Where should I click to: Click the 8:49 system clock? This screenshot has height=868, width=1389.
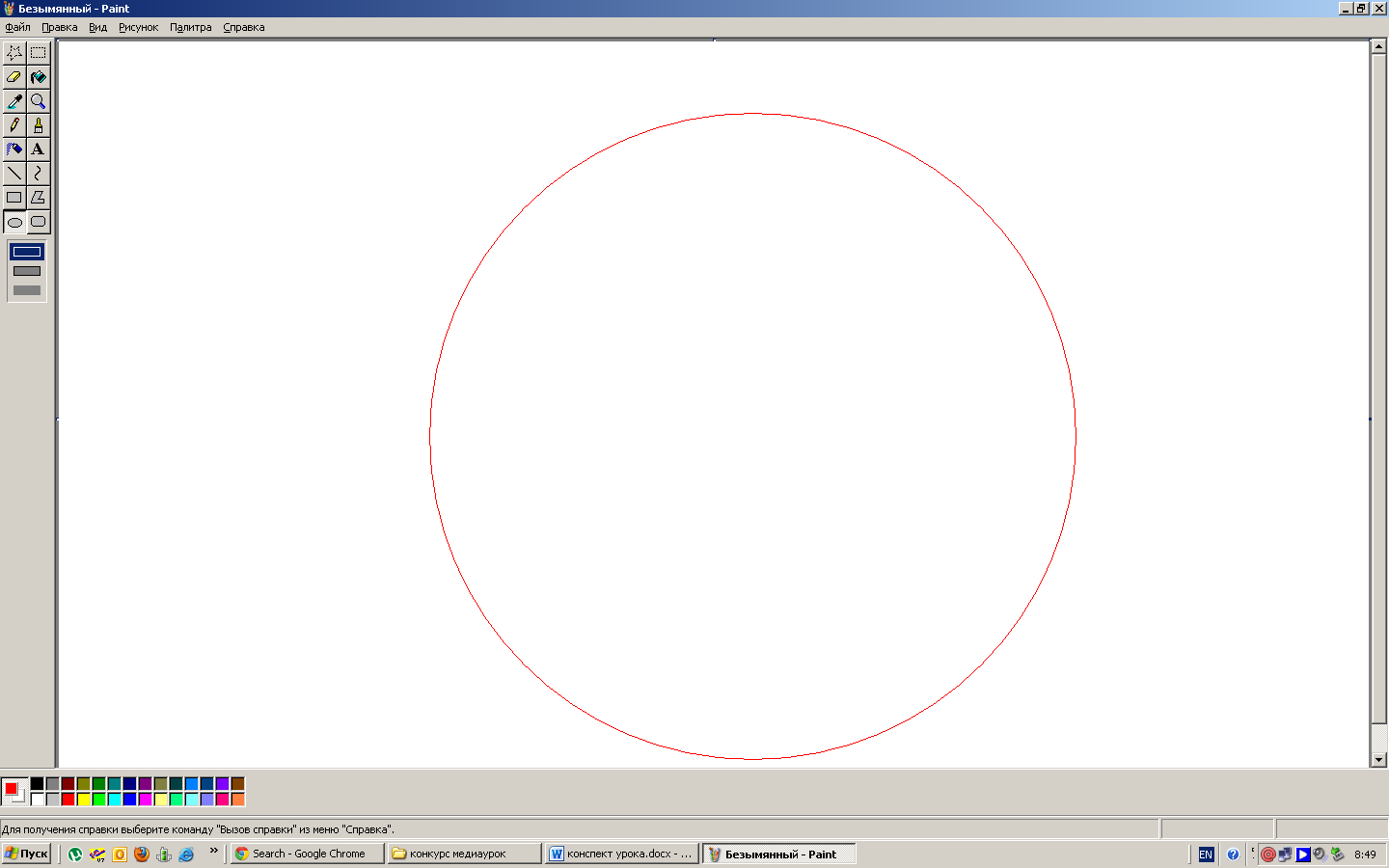[x=1365, y=854]
